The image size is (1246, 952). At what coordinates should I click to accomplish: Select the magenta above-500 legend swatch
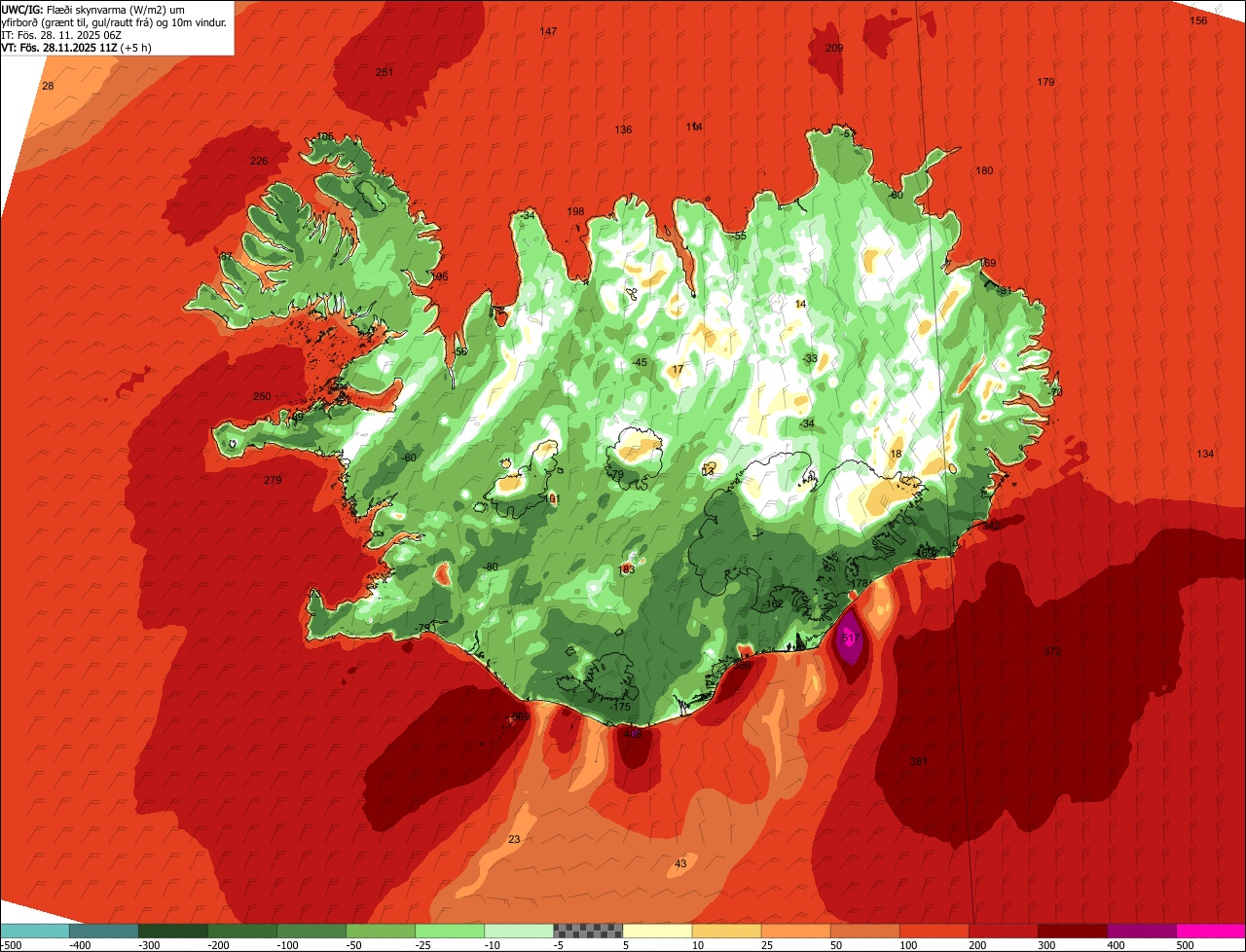click(x=1211, y=931)
